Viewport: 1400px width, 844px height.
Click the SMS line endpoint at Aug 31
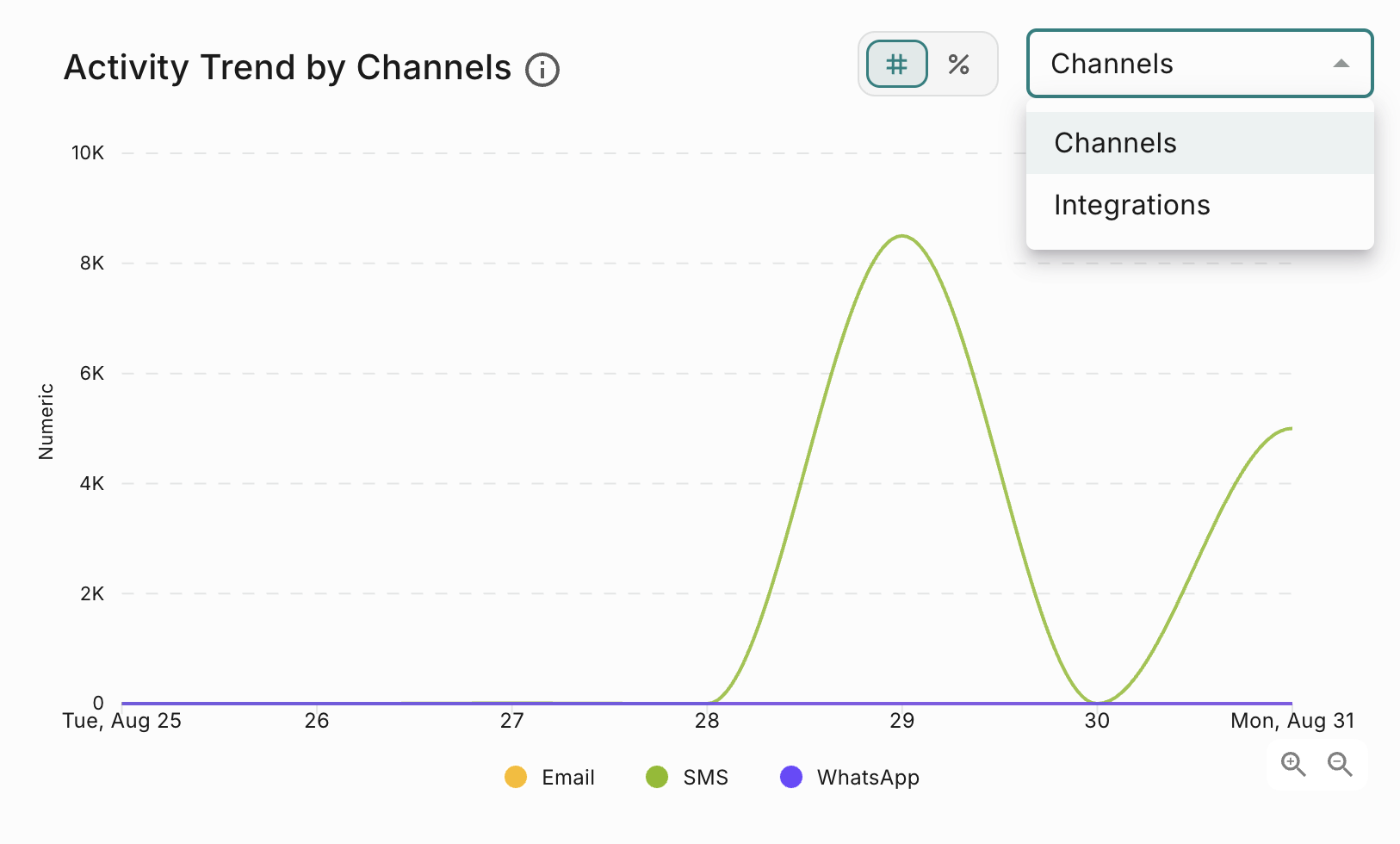click(1291, 428)
